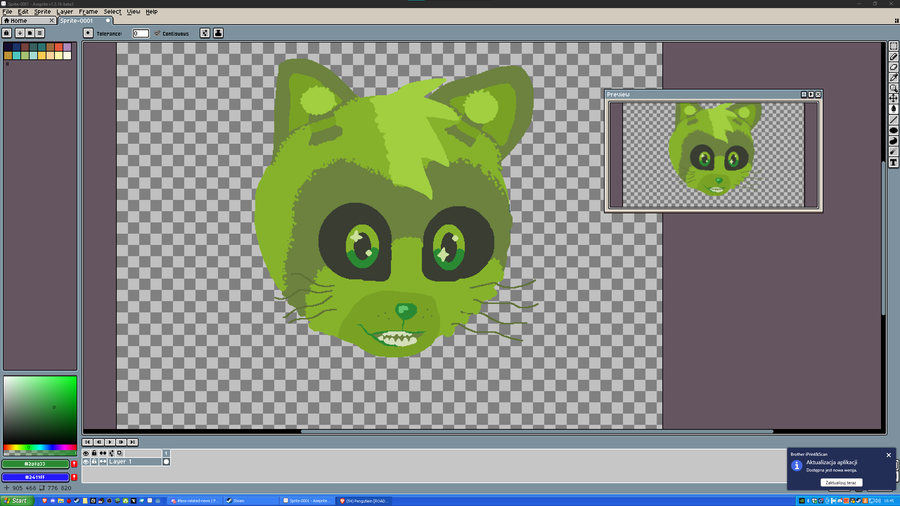Open the Select menu
The width and height of the screenshot is (900, 506).
point(112,11)
